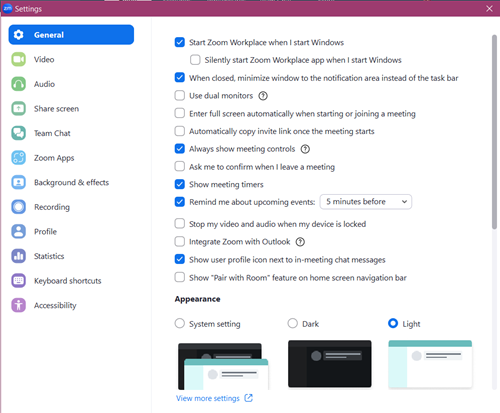The image size is (500, 413).
Task: Open the Audio settings tab
Action: (71, 84)
